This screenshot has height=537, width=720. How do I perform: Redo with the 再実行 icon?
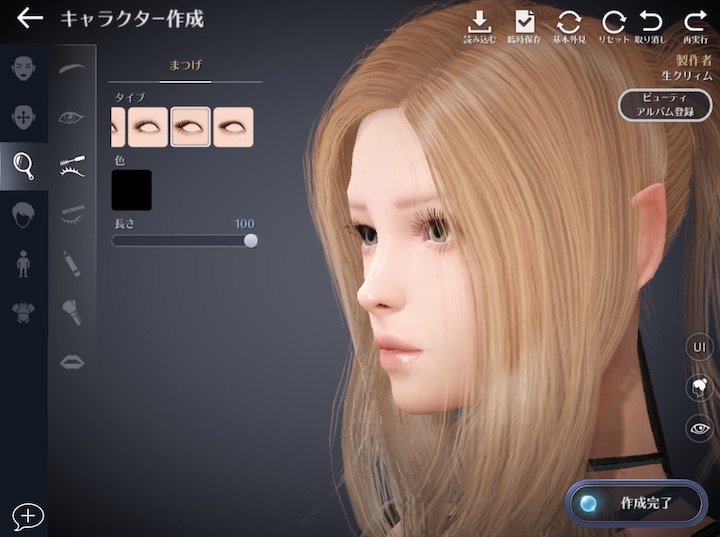(x=694, y=26)
